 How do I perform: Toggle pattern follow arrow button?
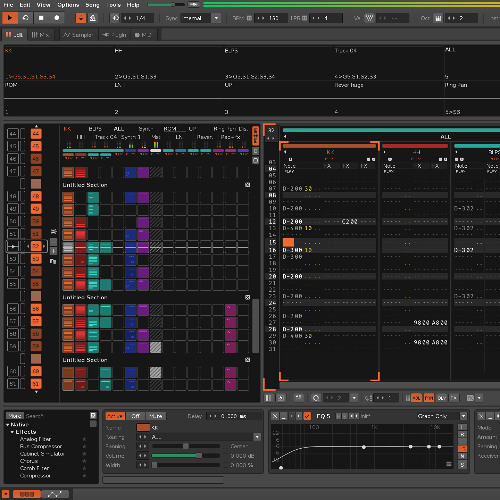pos(81,18)
